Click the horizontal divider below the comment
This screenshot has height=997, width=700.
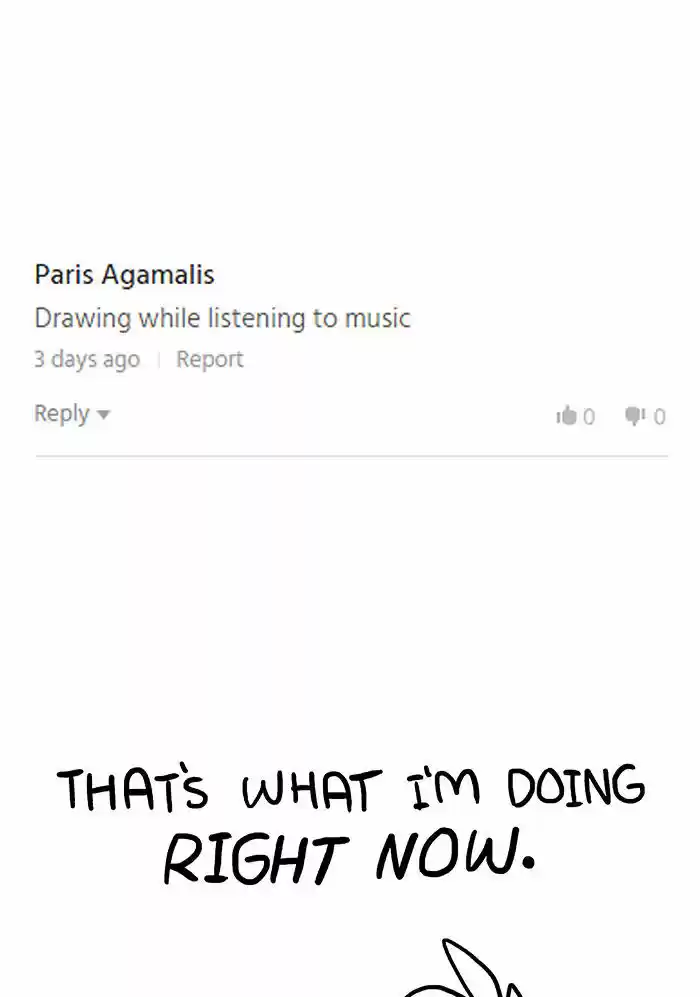[x=352, y=456]
